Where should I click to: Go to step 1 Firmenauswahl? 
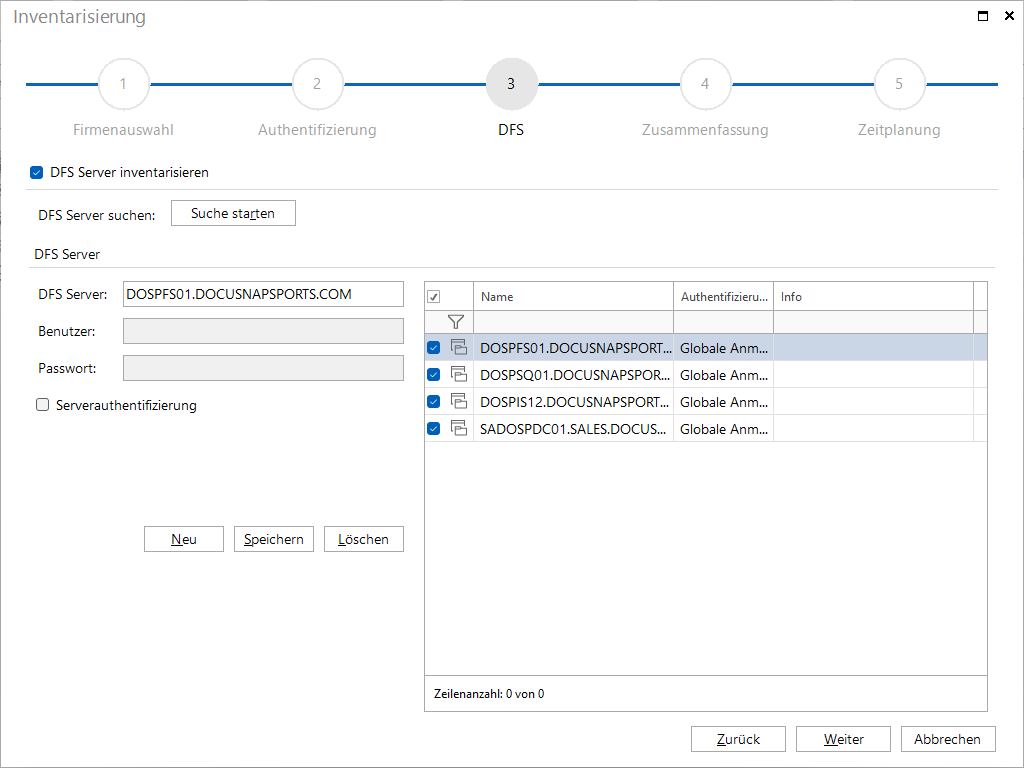(x=123, y=84)
